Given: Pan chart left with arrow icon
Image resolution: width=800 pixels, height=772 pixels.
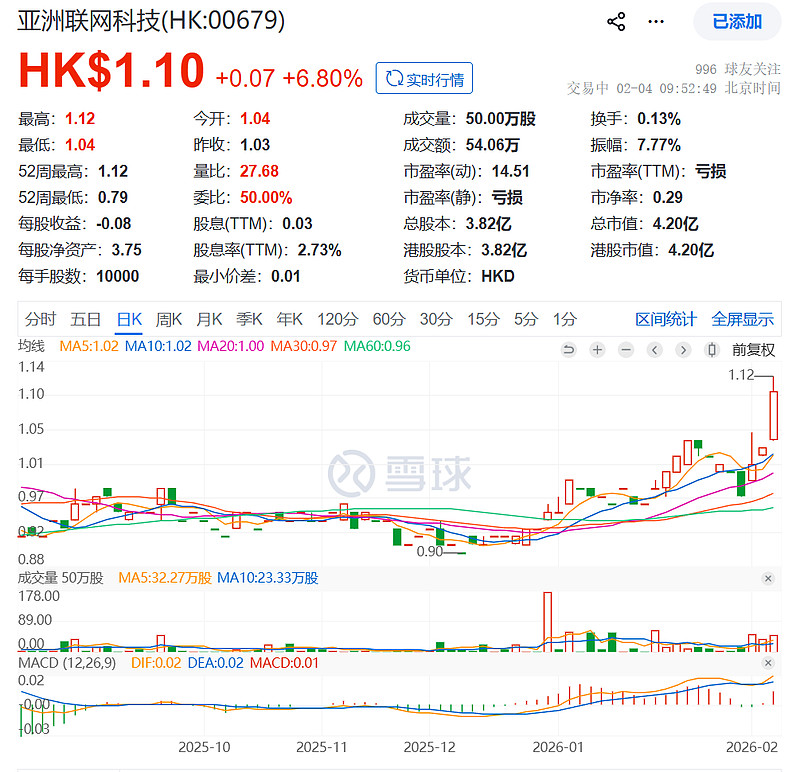Looking at the screenshot, I should point(655,350).
